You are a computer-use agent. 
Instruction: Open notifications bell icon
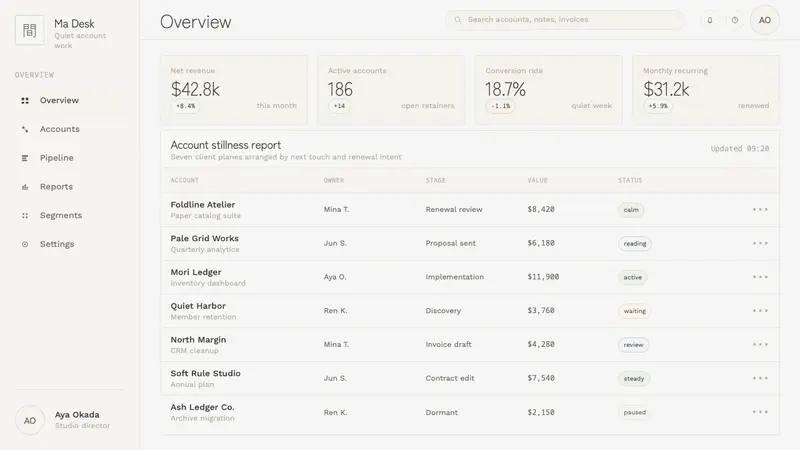click(x=710, y=20)
